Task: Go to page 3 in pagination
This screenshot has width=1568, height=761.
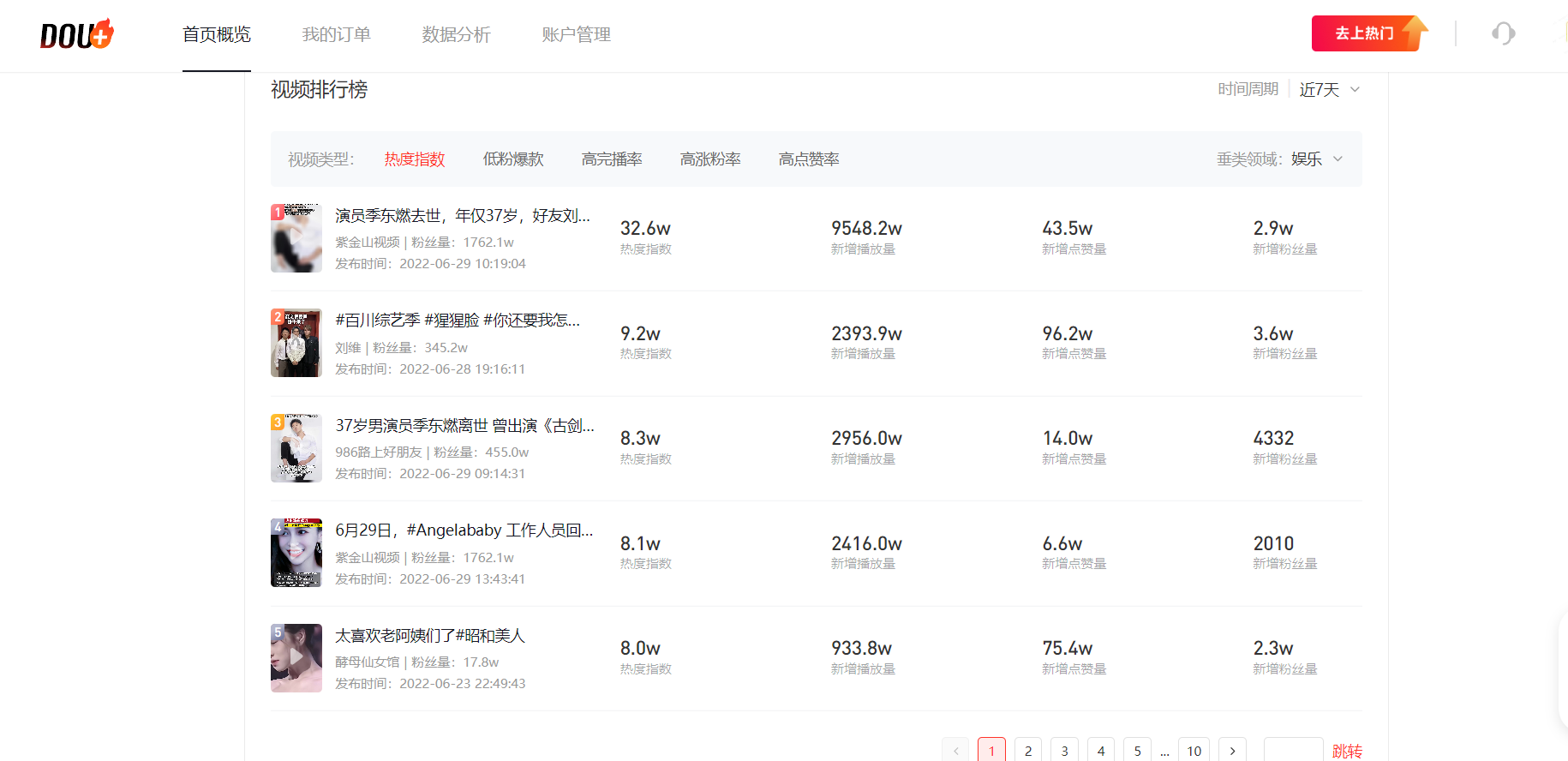Action: 1064,750
